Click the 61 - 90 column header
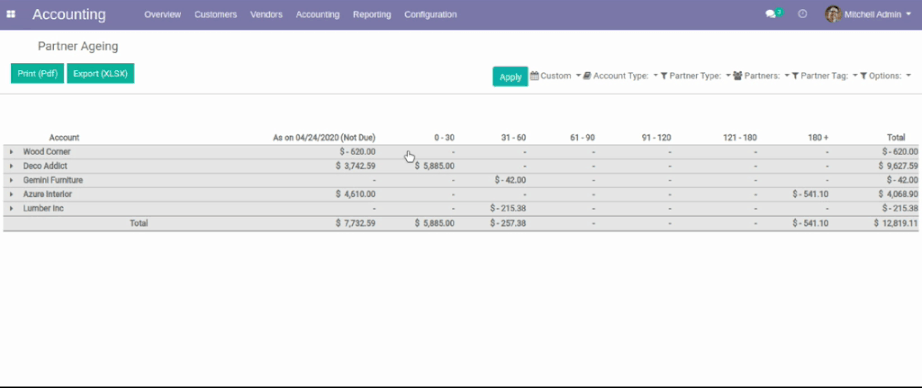This screenshot has height=388, width=922. [x=583, y=138]
